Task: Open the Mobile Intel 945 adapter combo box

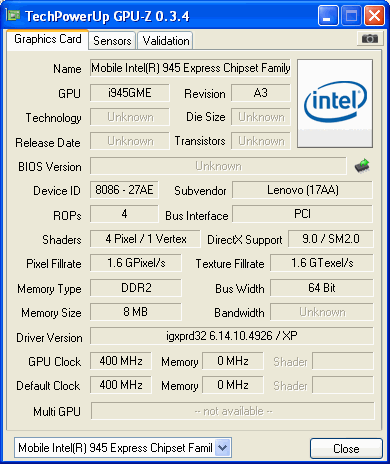Action: tap(123, 448)
